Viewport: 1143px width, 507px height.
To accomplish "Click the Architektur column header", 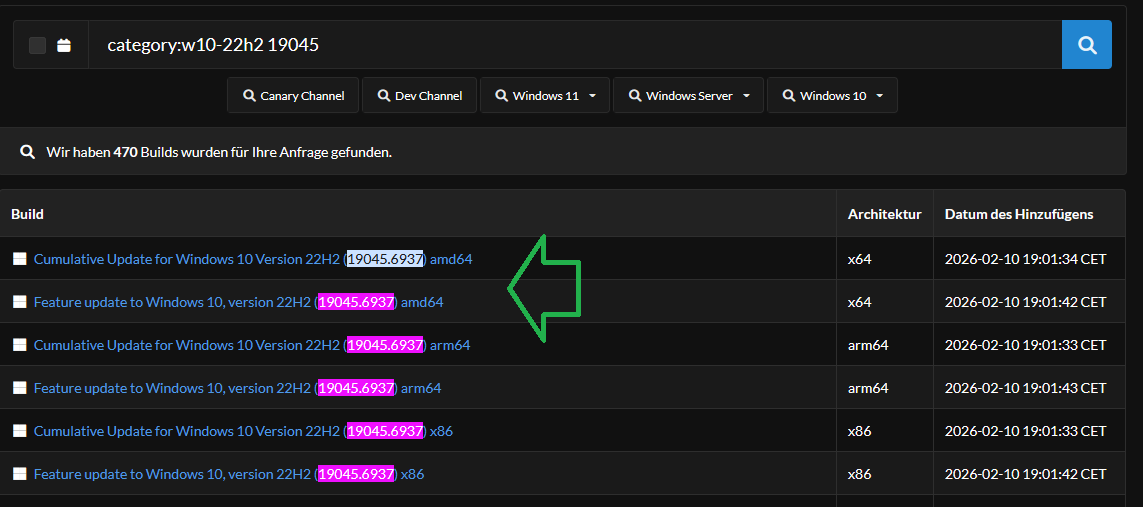I will click(x=884, y=214).
